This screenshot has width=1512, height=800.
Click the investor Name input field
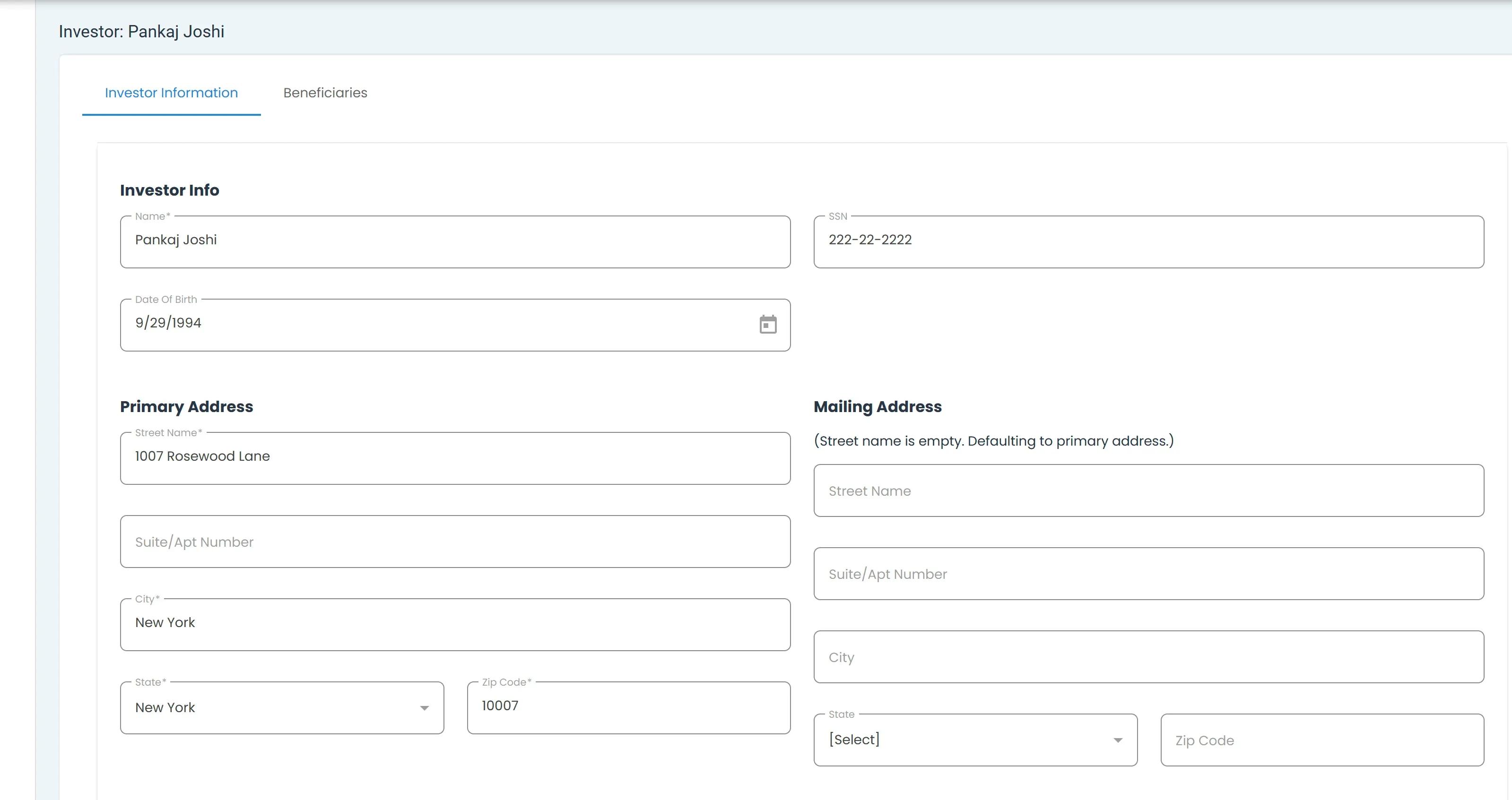point(454,241)
